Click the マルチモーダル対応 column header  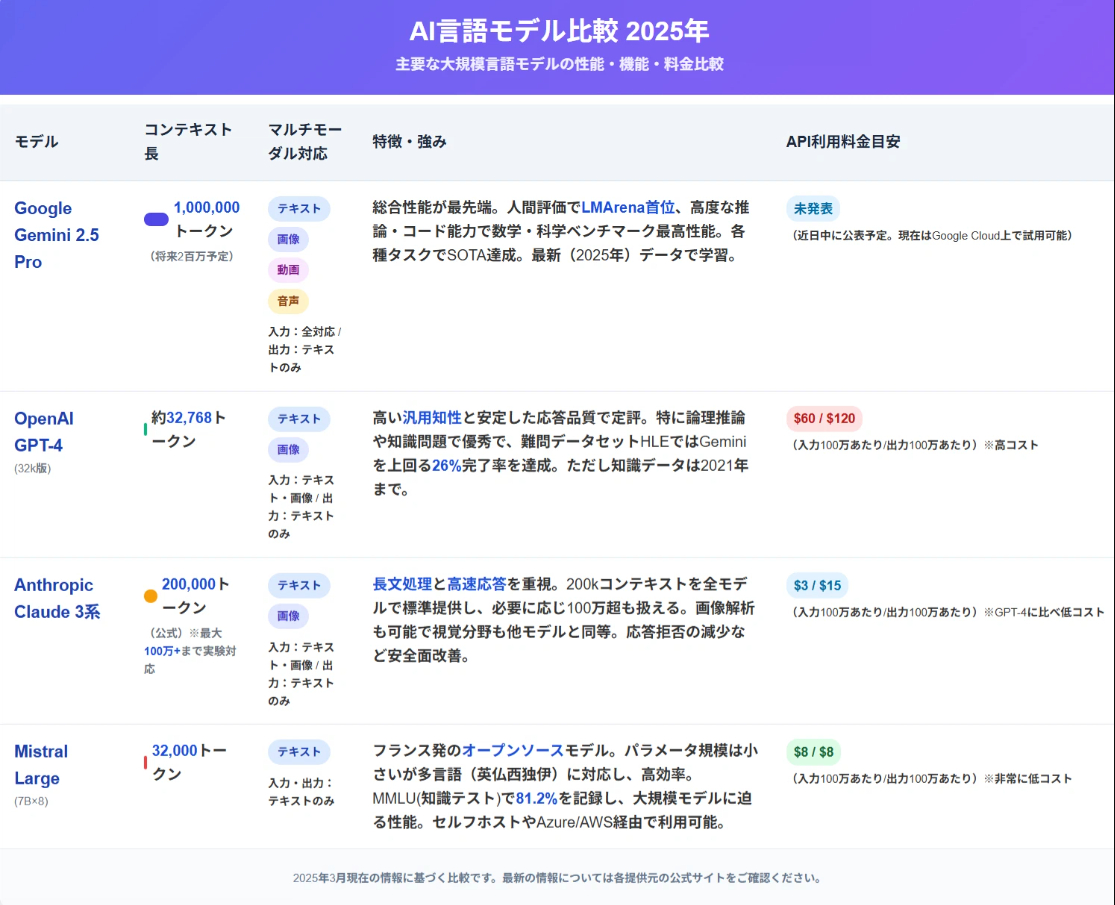pos(305,141)
